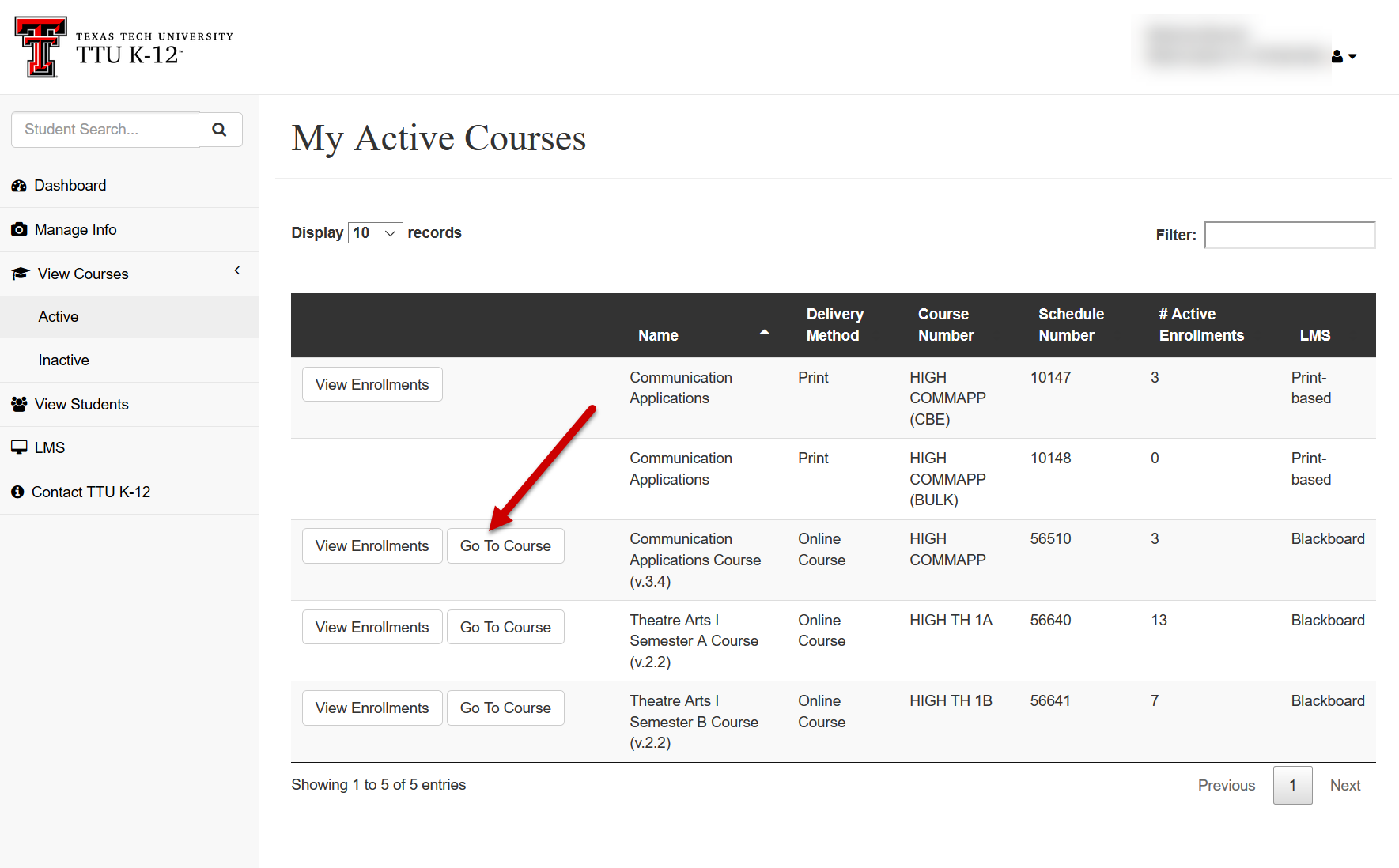View Enrollments for Theatre Arts I Semester B
The height and width of the screenshot is (868, 1399).
pyautogui.click(x=372, y=708)
